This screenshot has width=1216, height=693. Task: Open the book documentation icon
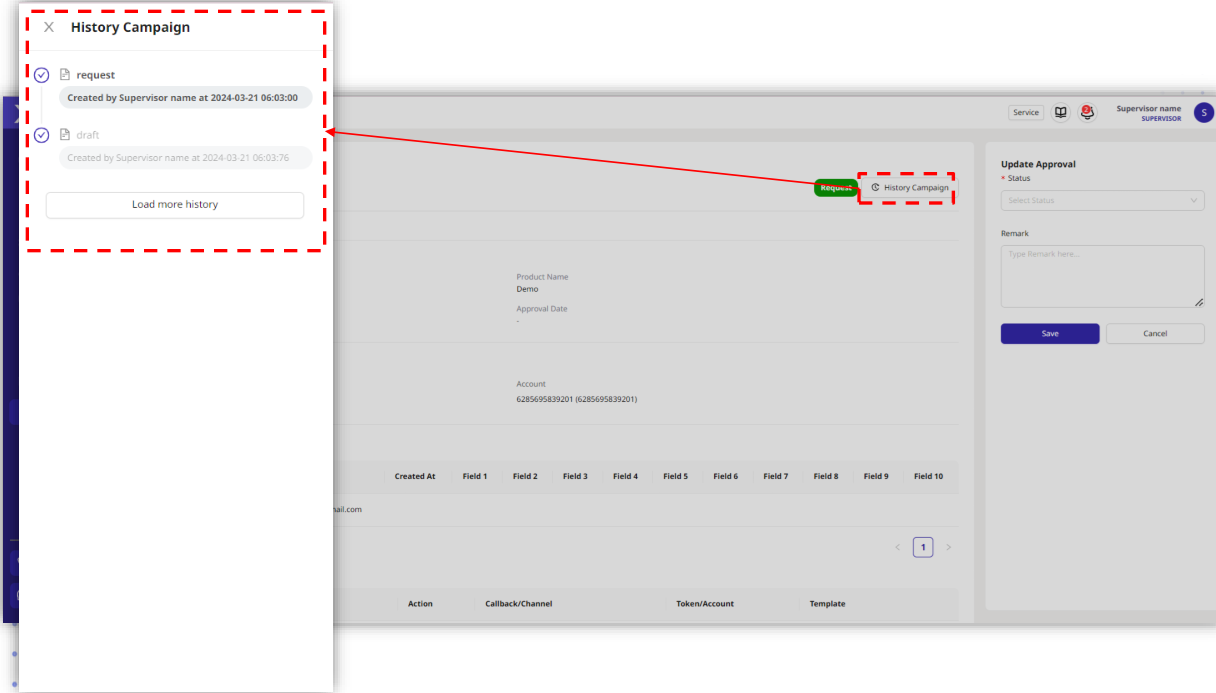pos(1061,112)
